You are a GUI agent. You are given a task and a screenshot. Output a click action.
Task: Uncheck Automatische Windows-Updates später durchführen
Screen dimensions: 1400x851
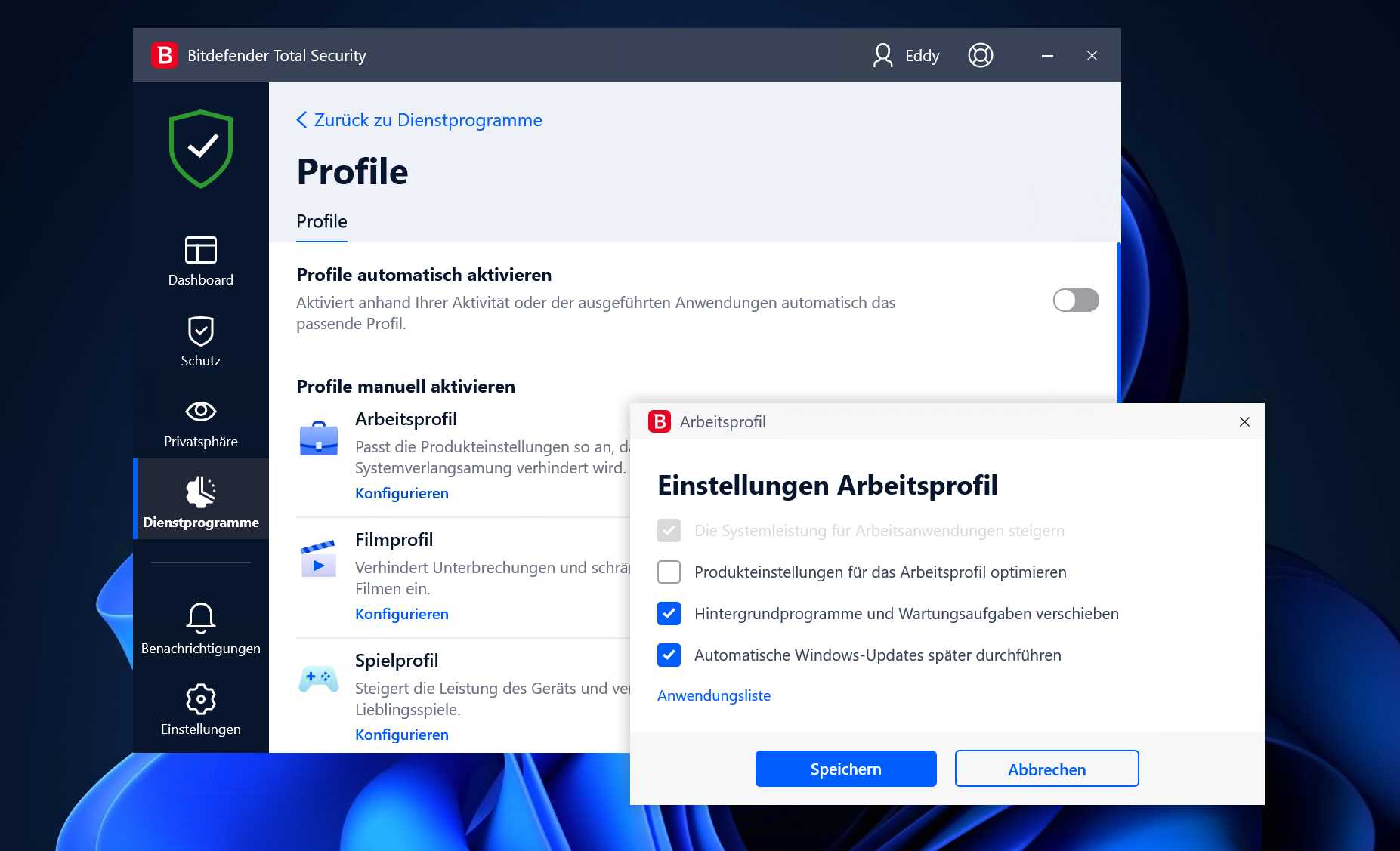pyautogui.click(x=669, y=655)
